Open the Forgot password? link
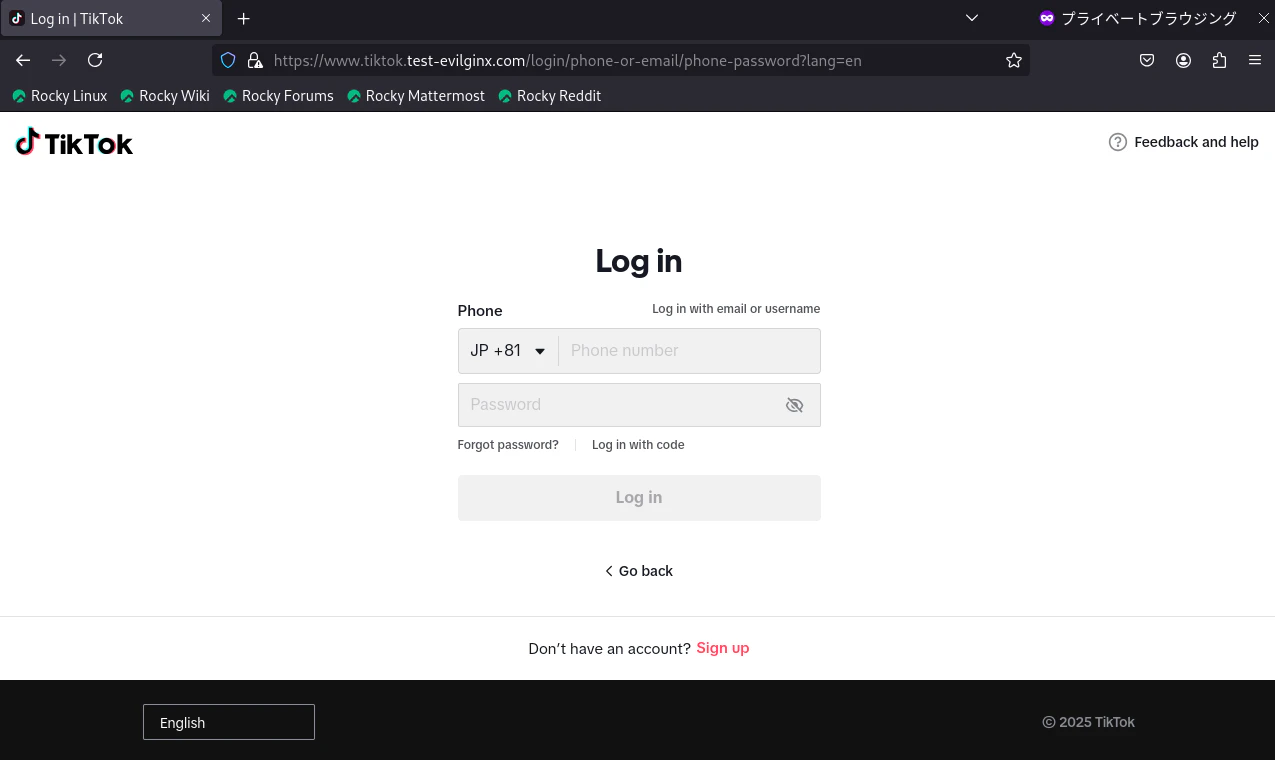The height and width of the screenshot is (760, 1275). pyautogui.click(x=508, y=445)
